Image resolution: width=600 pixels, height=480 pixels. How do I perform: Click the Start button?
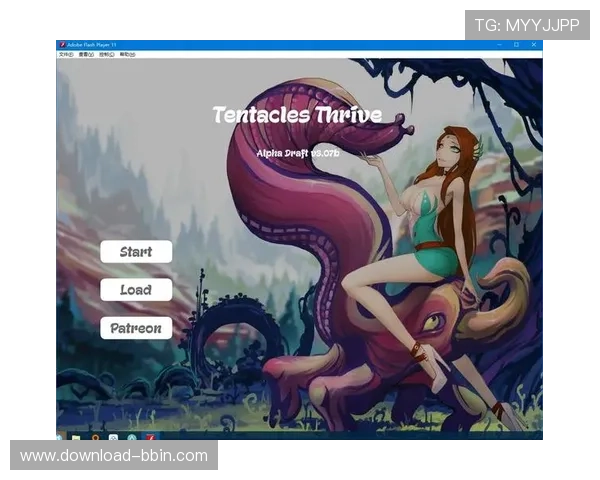tap(136, 252)
